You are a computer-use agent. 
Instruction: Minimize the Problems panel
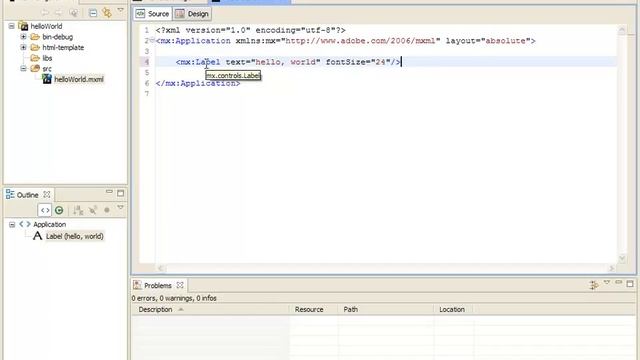coord(618,282)
